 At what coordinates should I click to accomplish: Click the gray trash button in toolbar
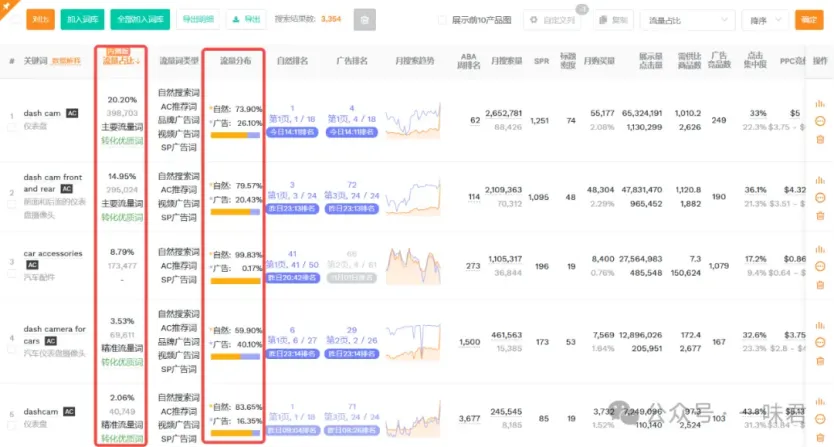[x=364, y=20]
